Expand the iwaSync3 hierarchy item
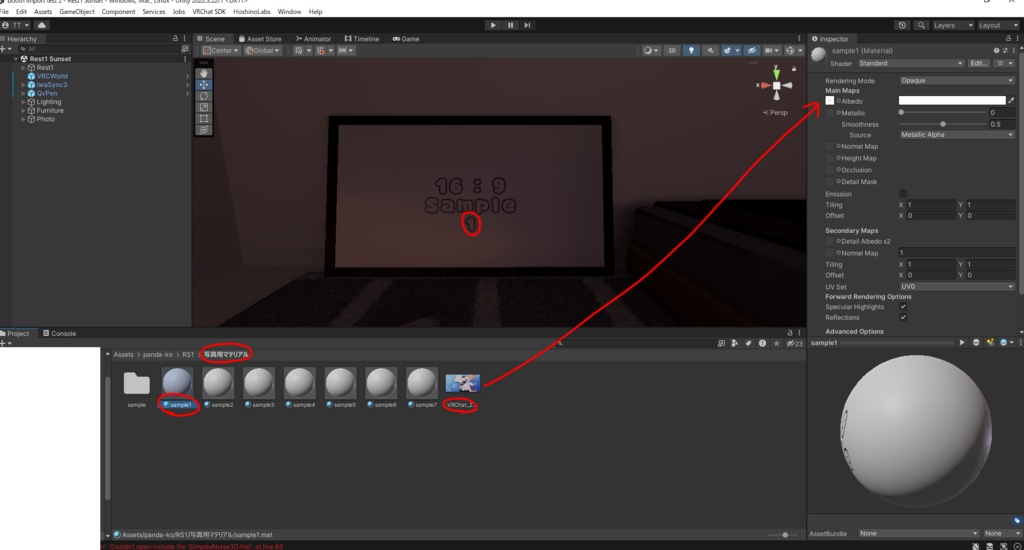 (x=24, y=85)
